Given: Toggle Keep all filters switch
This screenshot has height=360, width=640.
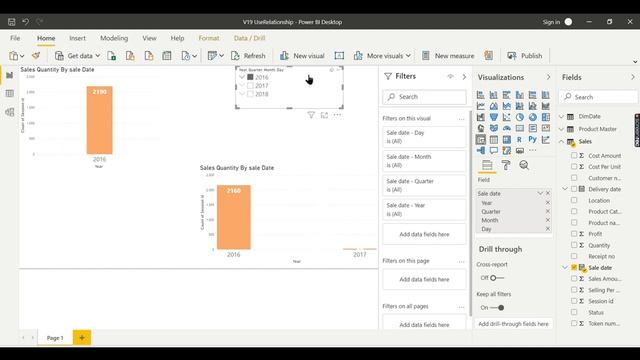Looking at the screenshot, I should click(497, 308).
